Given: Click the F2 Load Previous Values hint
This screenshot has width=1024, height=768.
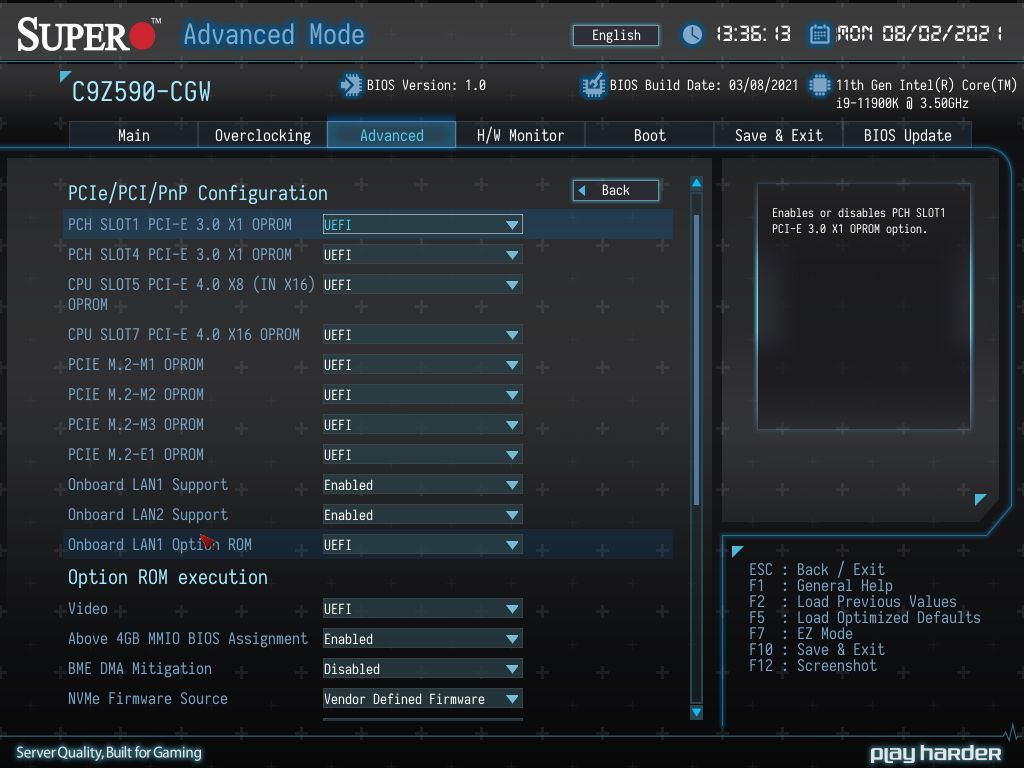Looking at the screenshot, I should click(853, 601).
